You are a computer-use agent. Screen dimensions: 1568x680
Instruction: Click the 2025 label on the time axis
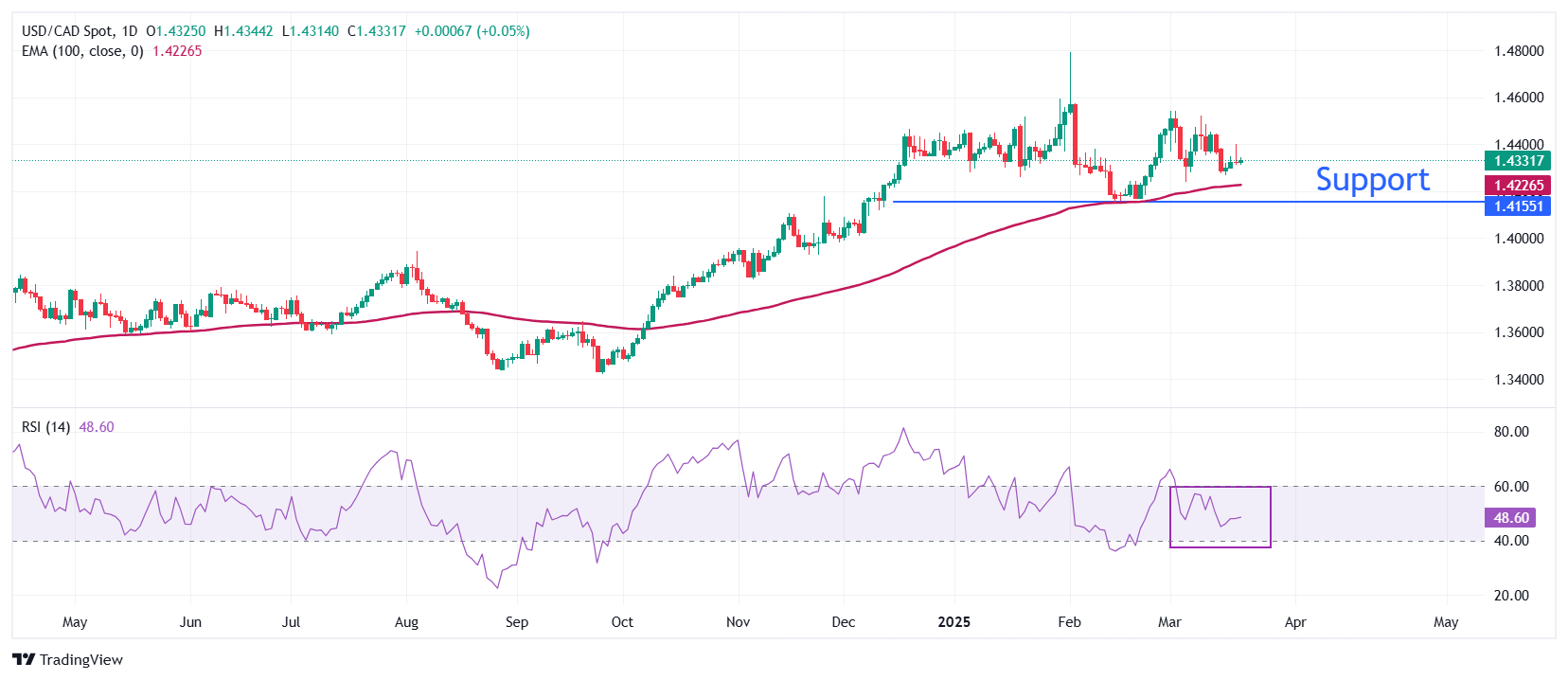953,622
